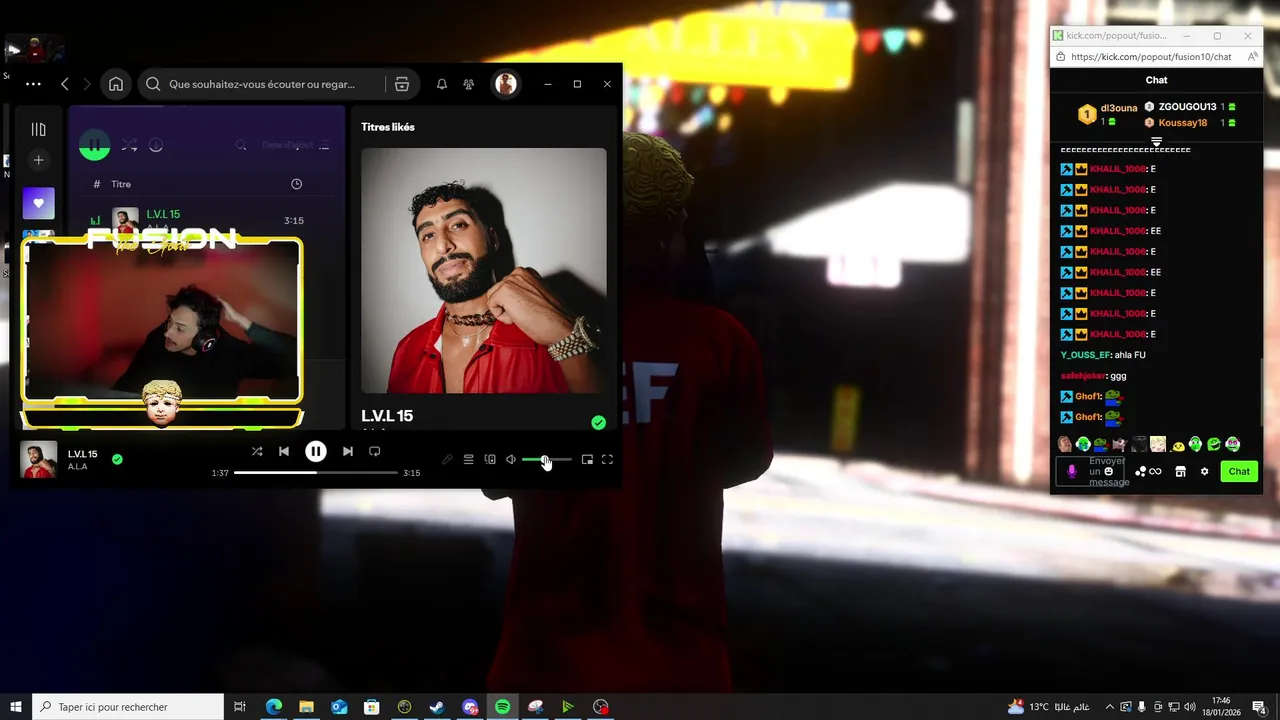Open the Liked Songs heart playlist

38,203
